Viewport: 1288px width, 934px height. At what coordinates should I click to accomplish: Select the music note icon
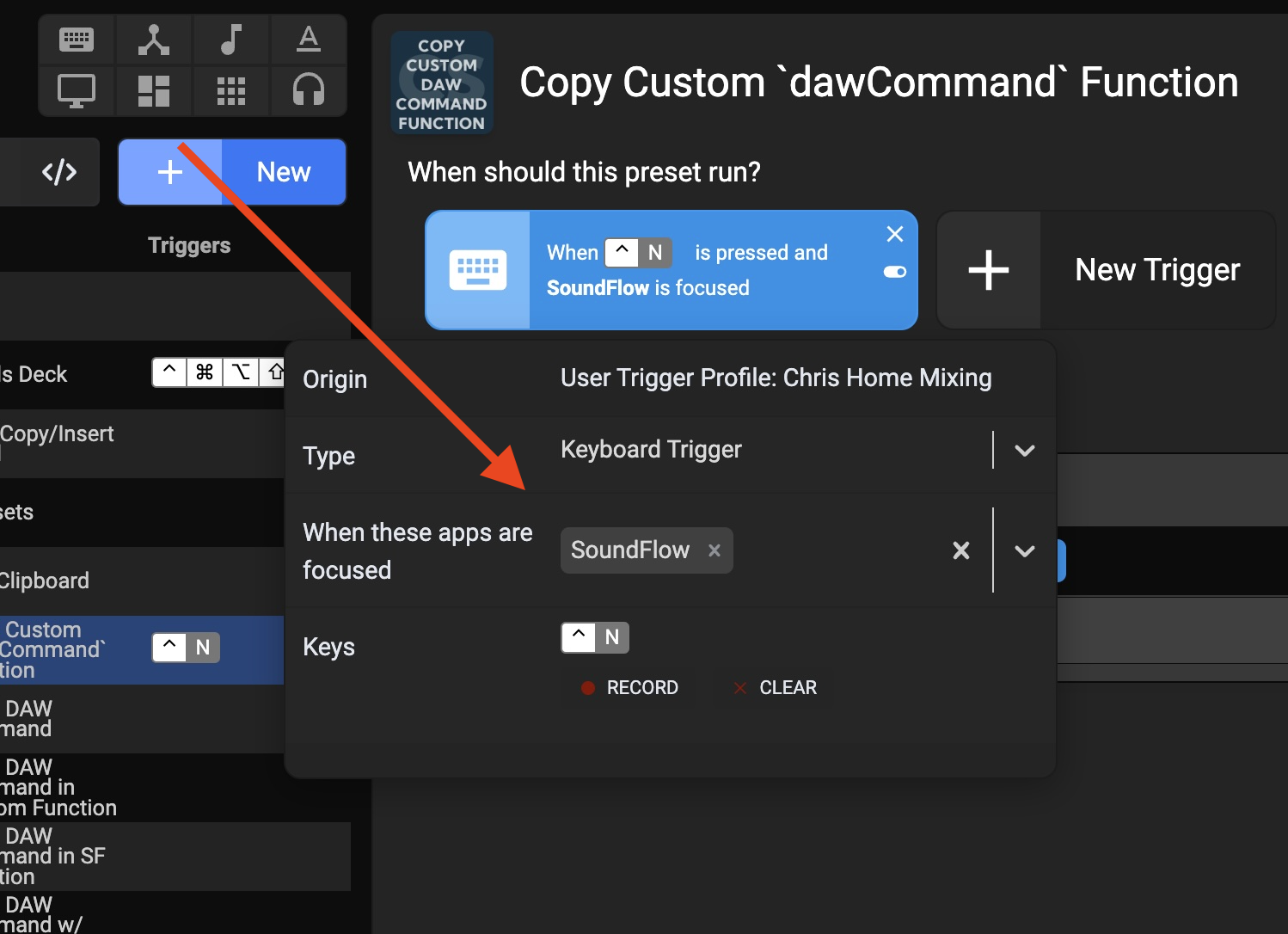point(230,40)
